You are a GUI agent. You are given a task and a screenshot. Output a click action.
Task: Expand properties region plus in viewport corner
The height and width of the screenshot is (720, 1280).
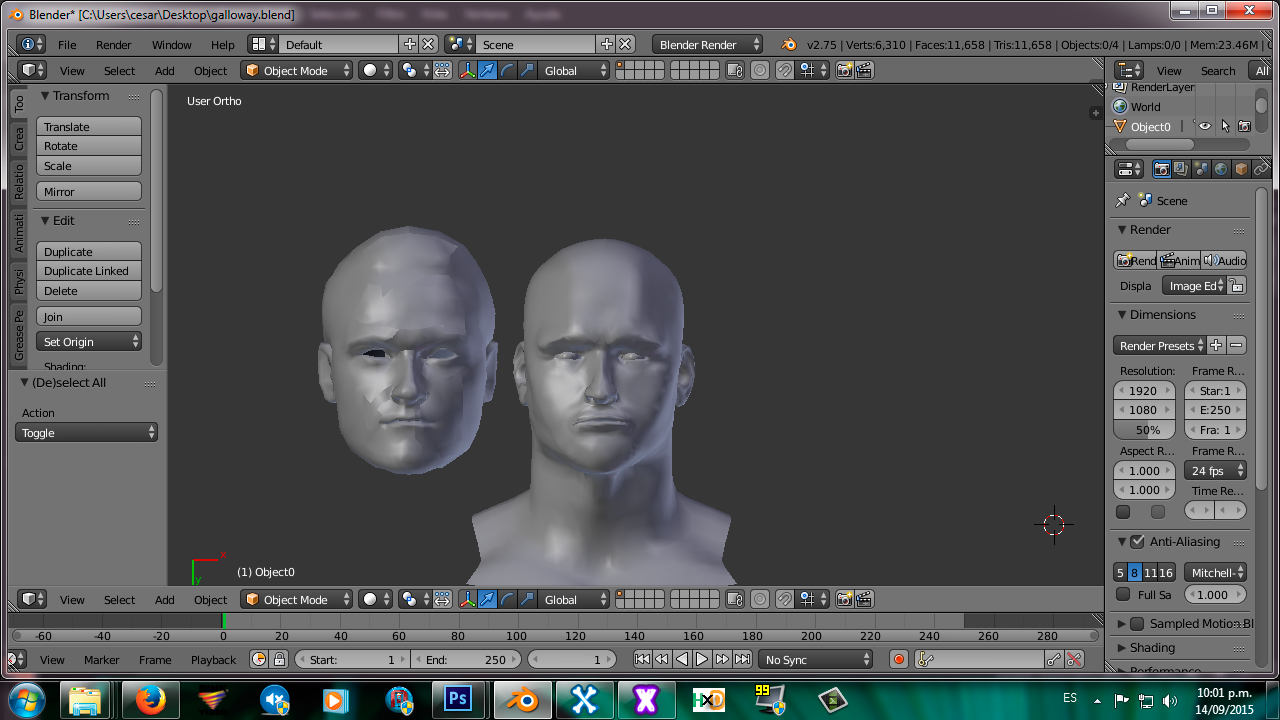pos(1096,113)
